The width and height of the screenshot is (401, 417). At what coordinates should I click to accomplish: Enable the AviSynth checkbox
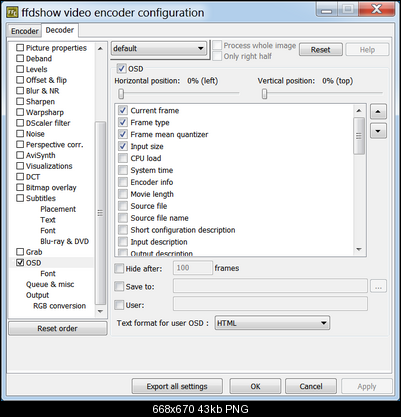coord(20,155)
